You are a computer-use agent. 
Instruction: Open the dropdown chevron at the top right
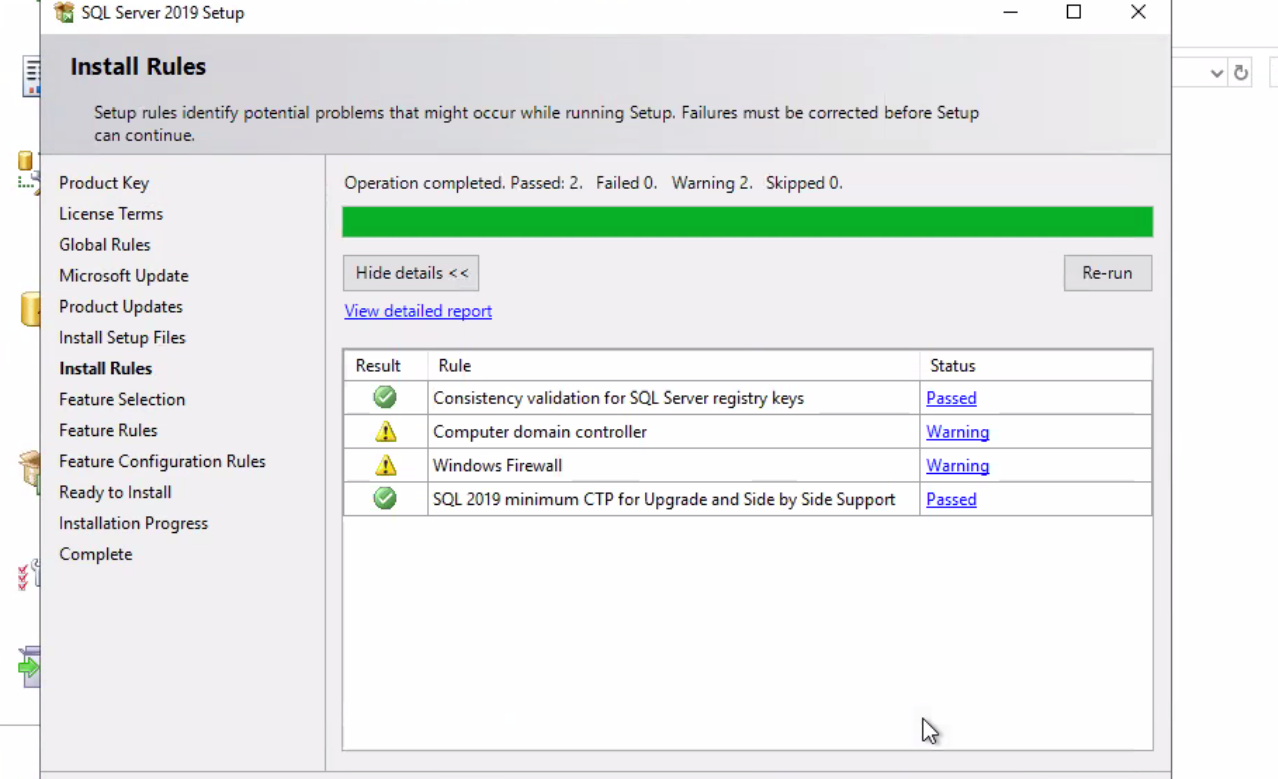(x=1216, y=72)
